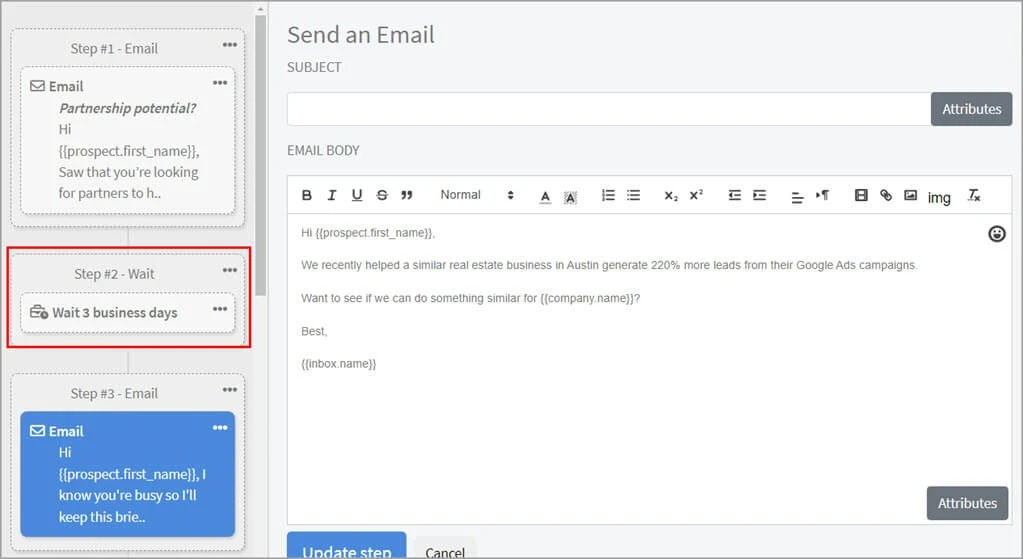Insert a bulleted list

coord(634,195)
